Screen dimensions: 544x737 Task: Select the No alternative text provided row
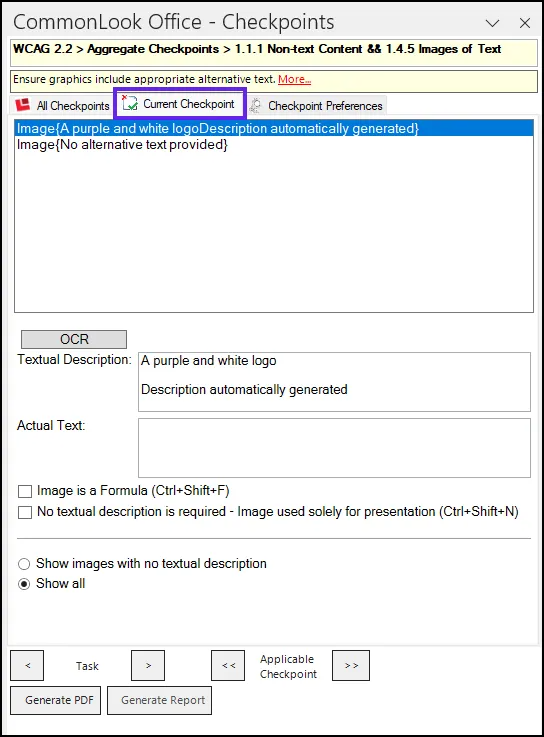click(274, 145)
